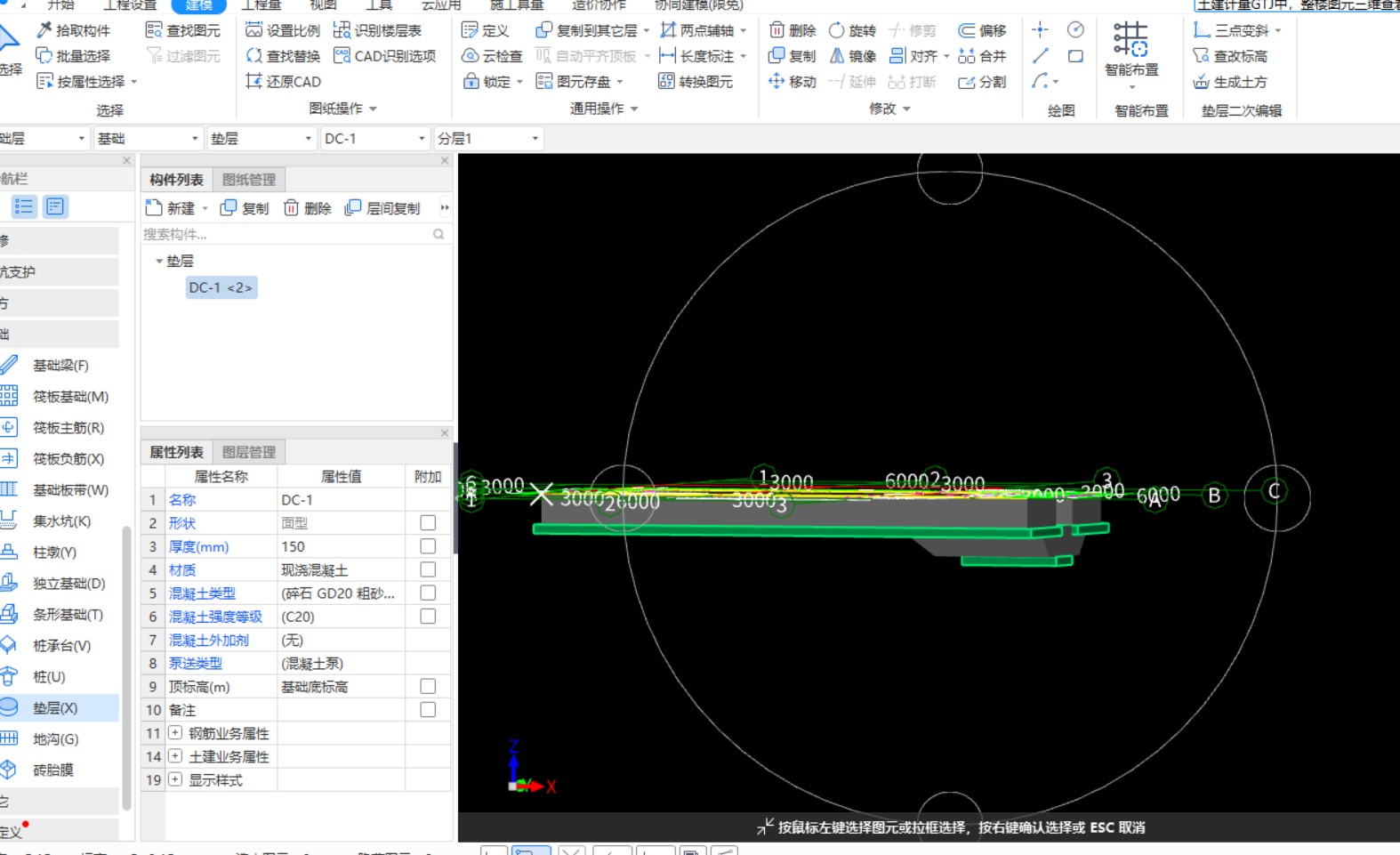
Task: Select the rectangle draw tool
Action: pyautogui.click(x=1075, y=56)
